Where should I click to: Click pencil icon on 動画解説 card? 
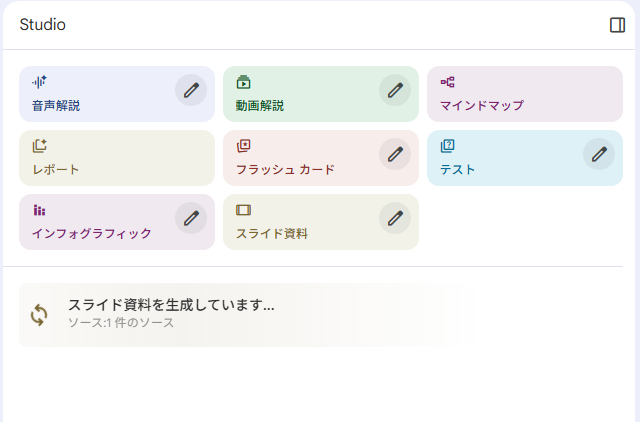pyautogui.click(x=395, y=90)
